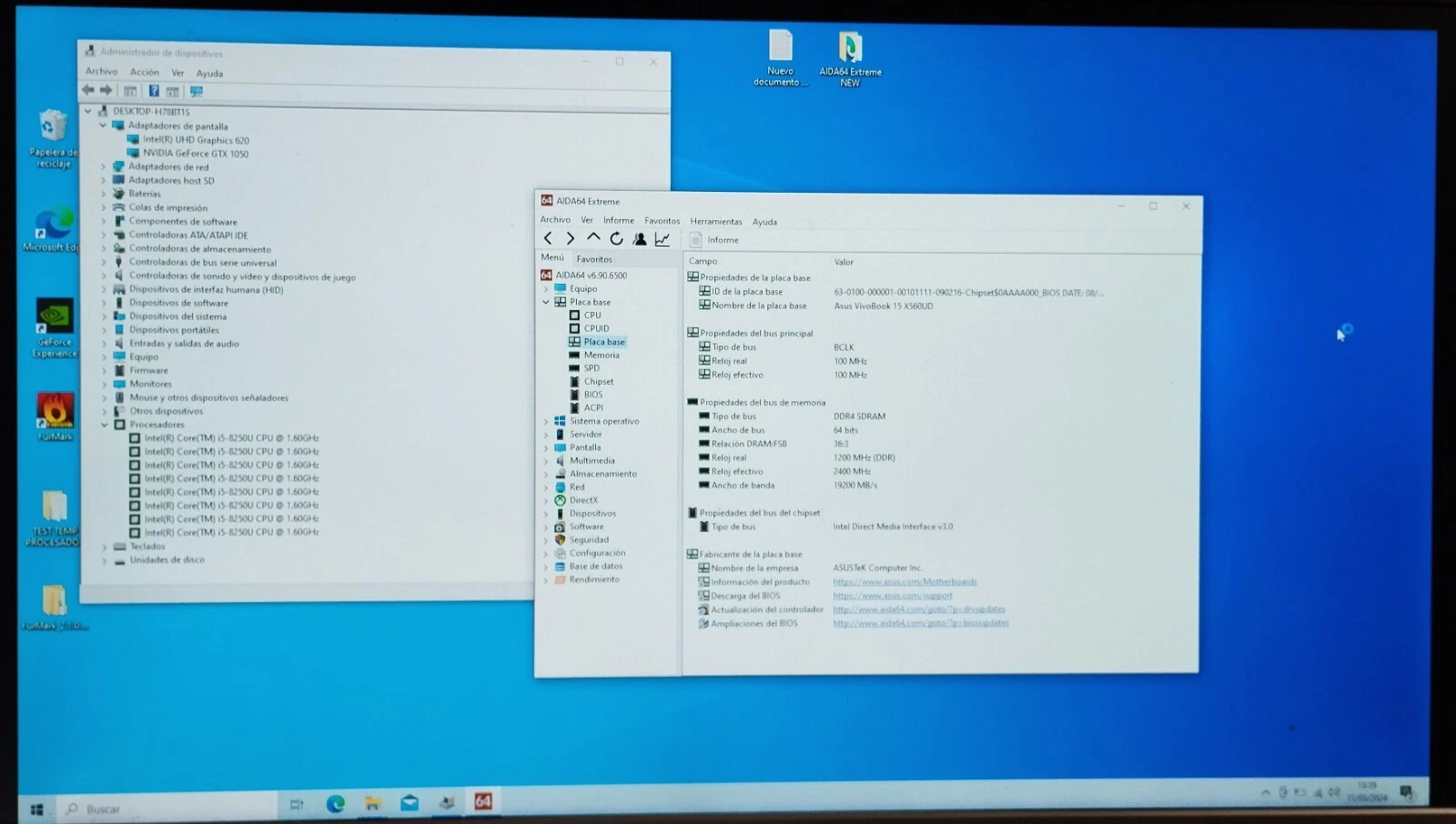This screenshot has width=1456, height=824.
Task: Open the user icon in AIDA64 toolbar
Action: [640, 239]
